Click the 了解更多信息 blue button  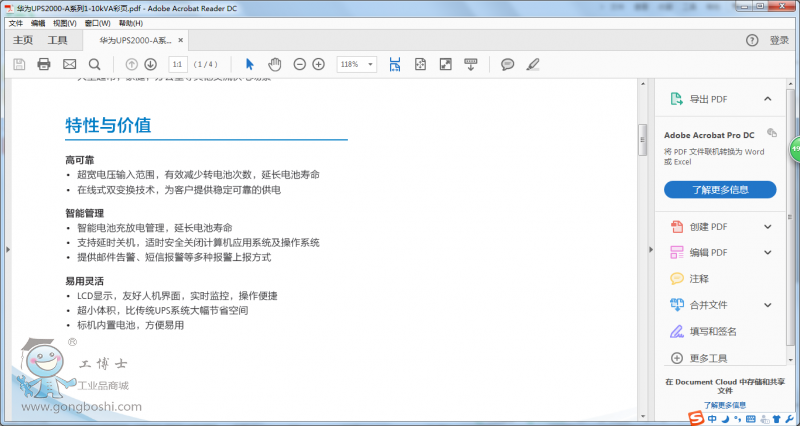tap(720, 190)
